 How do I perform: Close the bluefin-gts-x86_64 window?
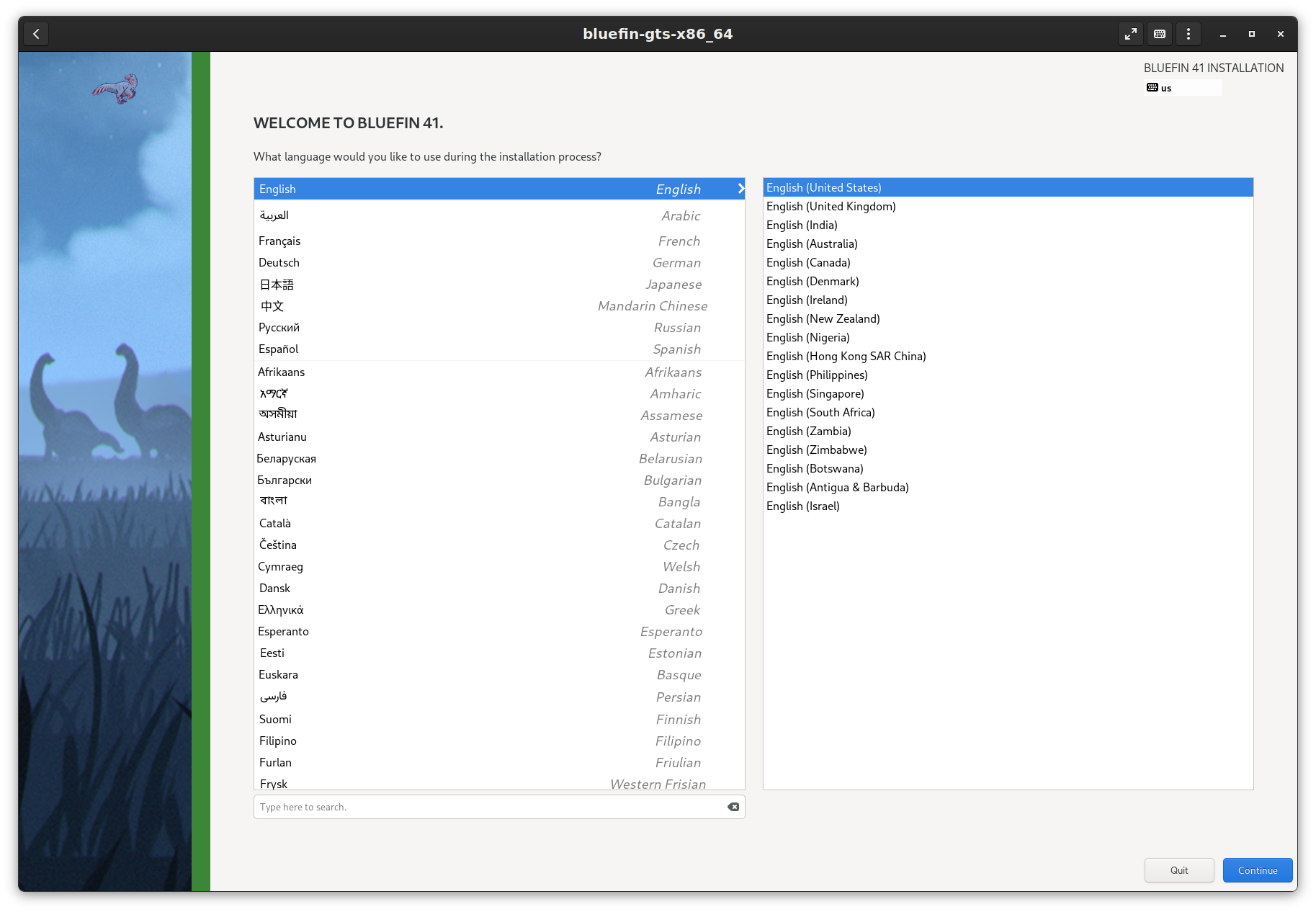click(1281, 34)
